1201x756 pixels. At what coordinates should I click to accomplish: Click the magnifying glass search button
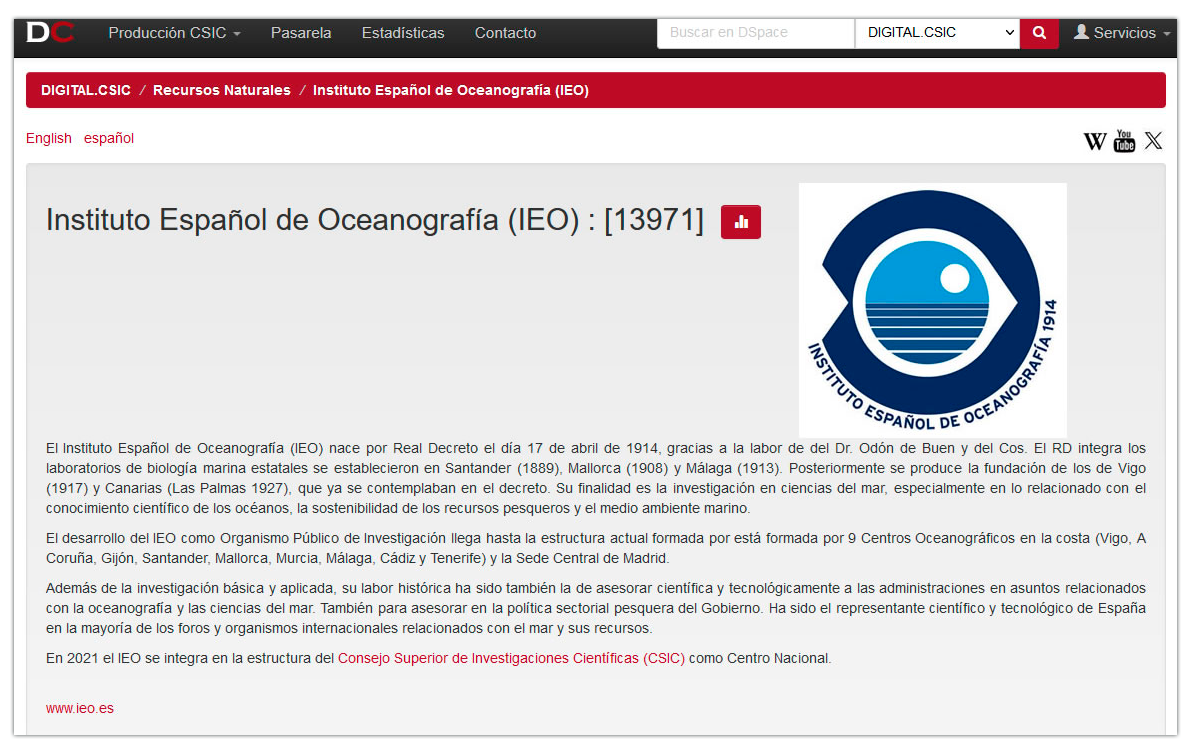[x=1039, y=33]
